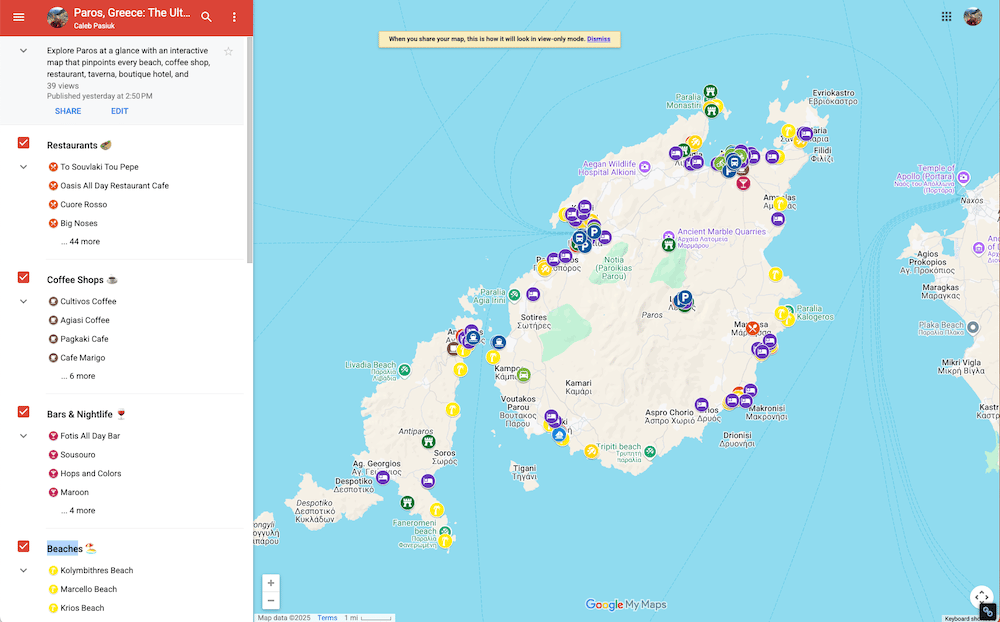Toggle the Coffee Shops layer checkbox

pyautogui.click(x=24, y=278)
